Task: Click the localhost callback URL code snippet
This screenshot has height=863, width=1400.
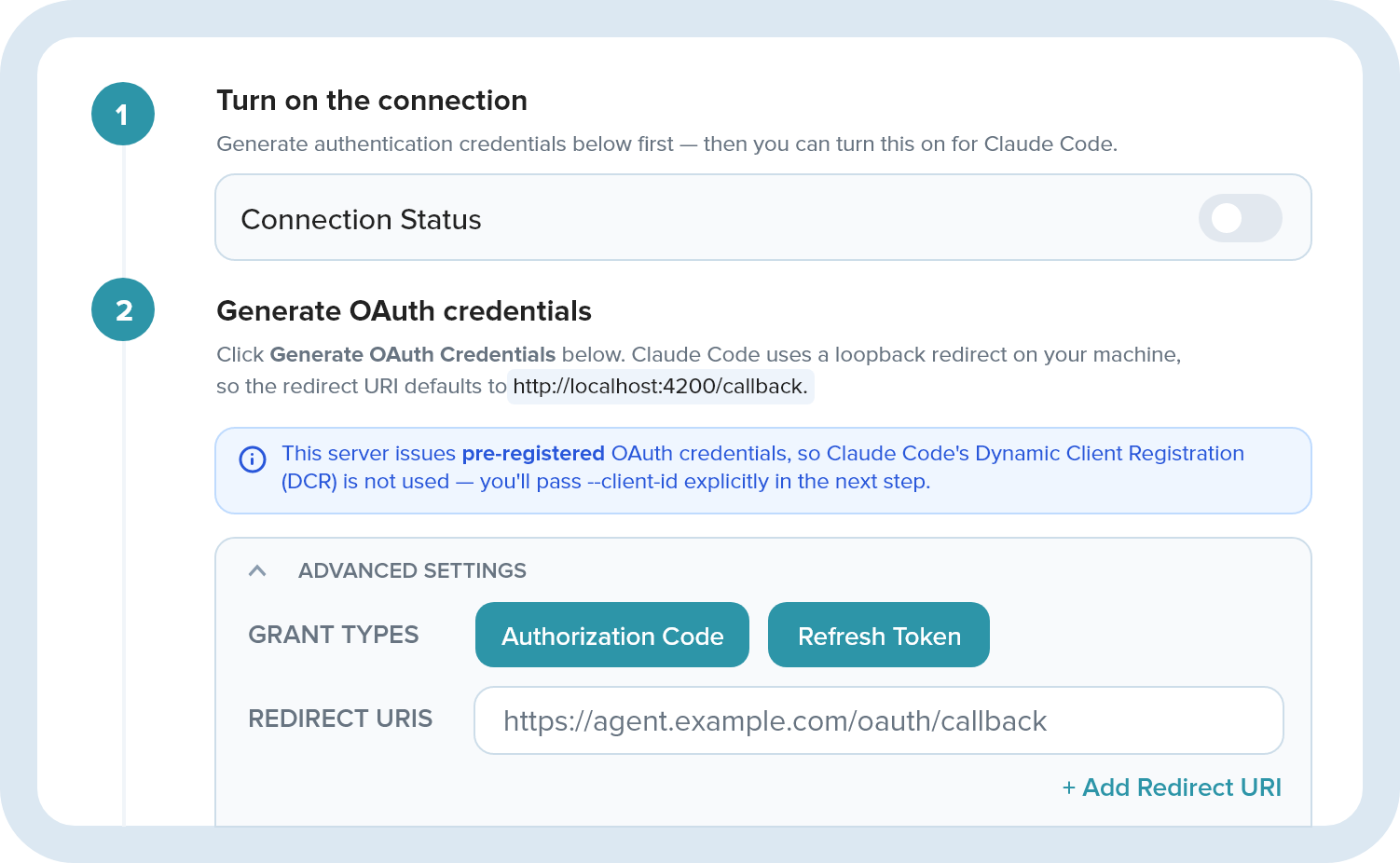Action: (x=660, y=386)
